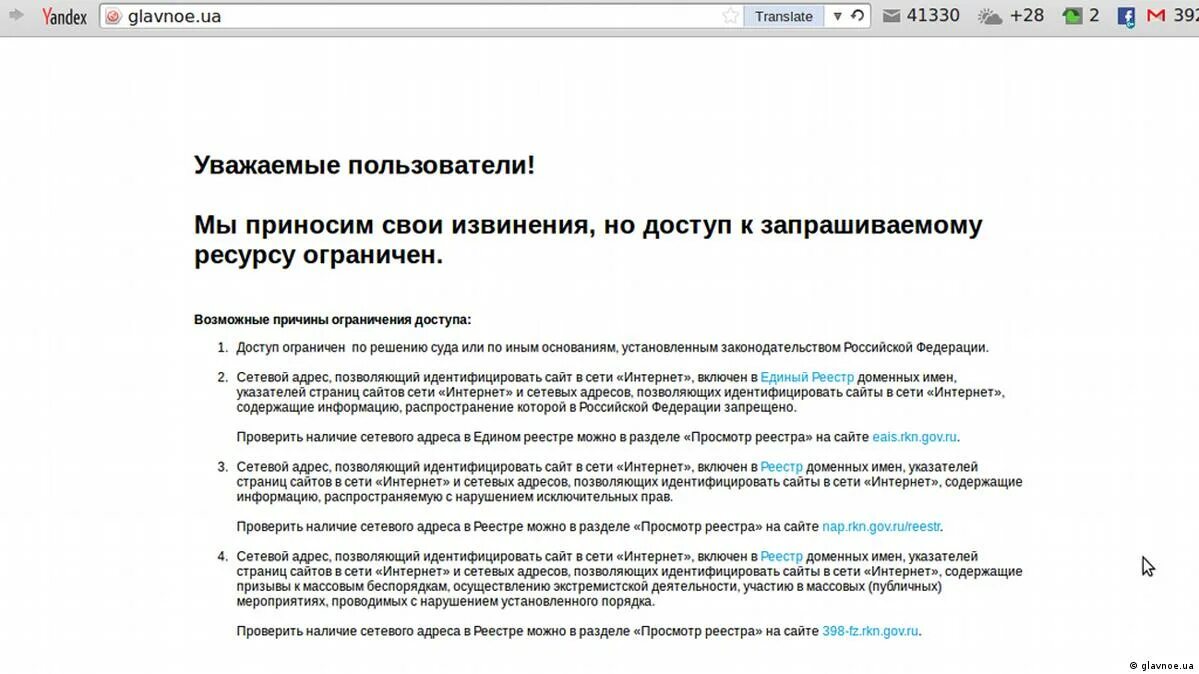Open the eais.rkn.gov.ru link
1199x674 pixels.
click(914, 437)
